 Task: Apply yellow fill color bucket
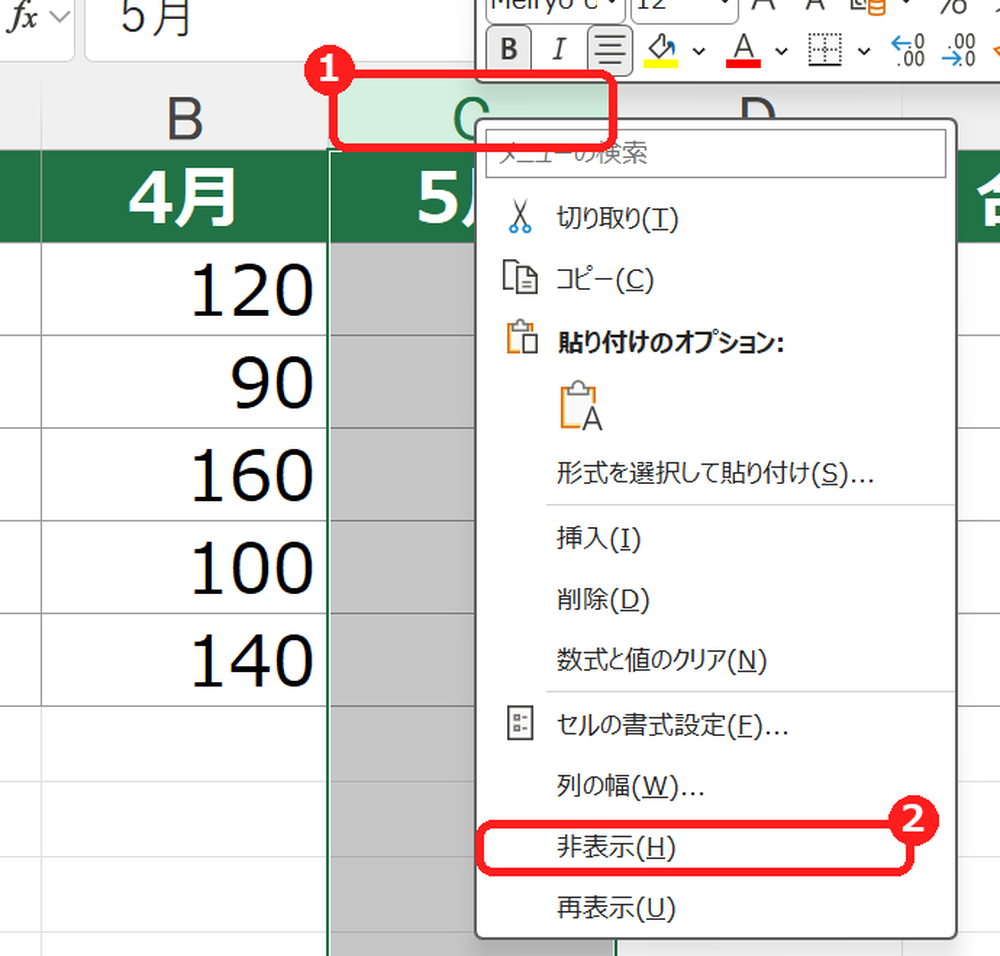[661, 49]
